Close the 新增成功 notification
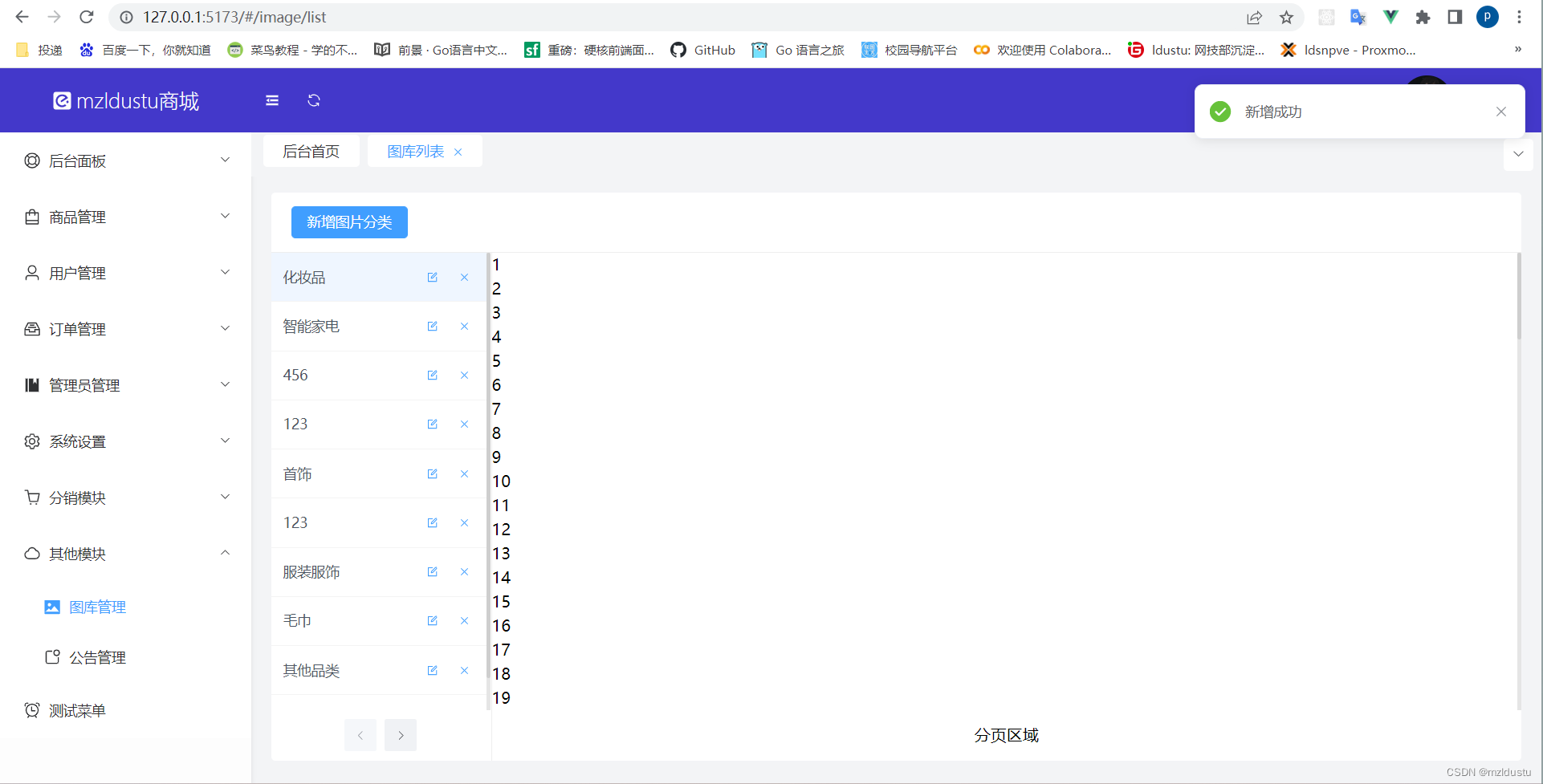1543x784 pixels. 1501,112
